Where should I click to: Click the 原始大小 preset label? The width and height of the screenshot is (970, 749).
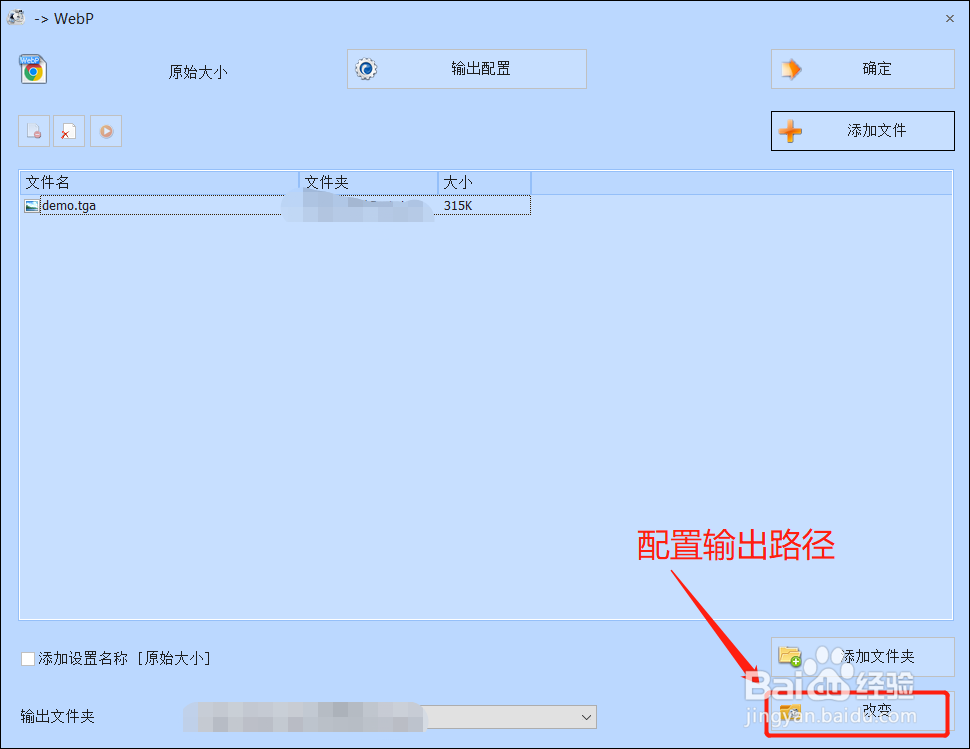click(x=196, y=71)
